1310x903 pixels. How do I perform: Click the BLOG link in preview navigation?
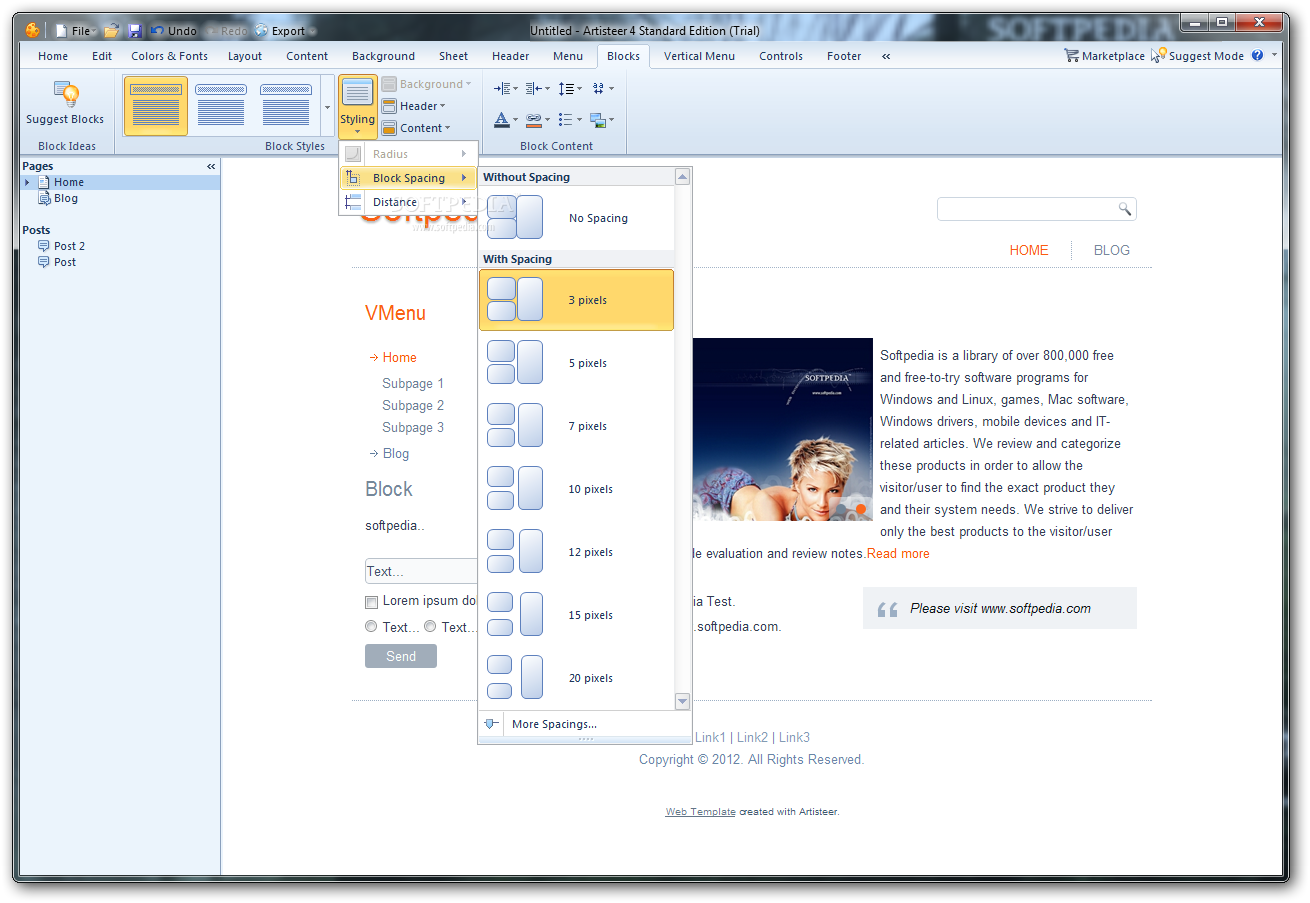(1112, 250)
